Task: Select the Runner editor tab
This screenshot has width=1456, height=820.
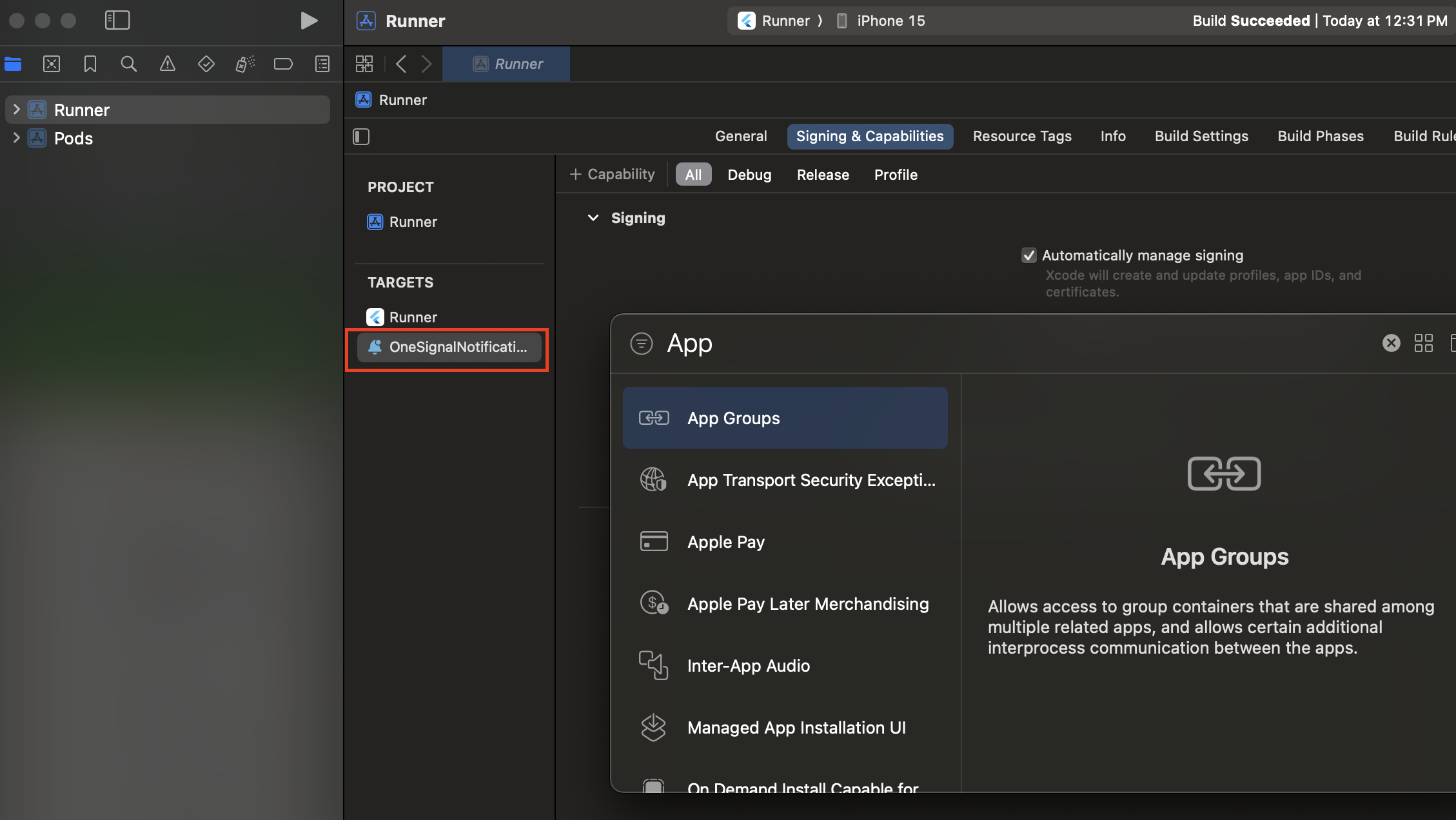Action: (x=506, y=64)
